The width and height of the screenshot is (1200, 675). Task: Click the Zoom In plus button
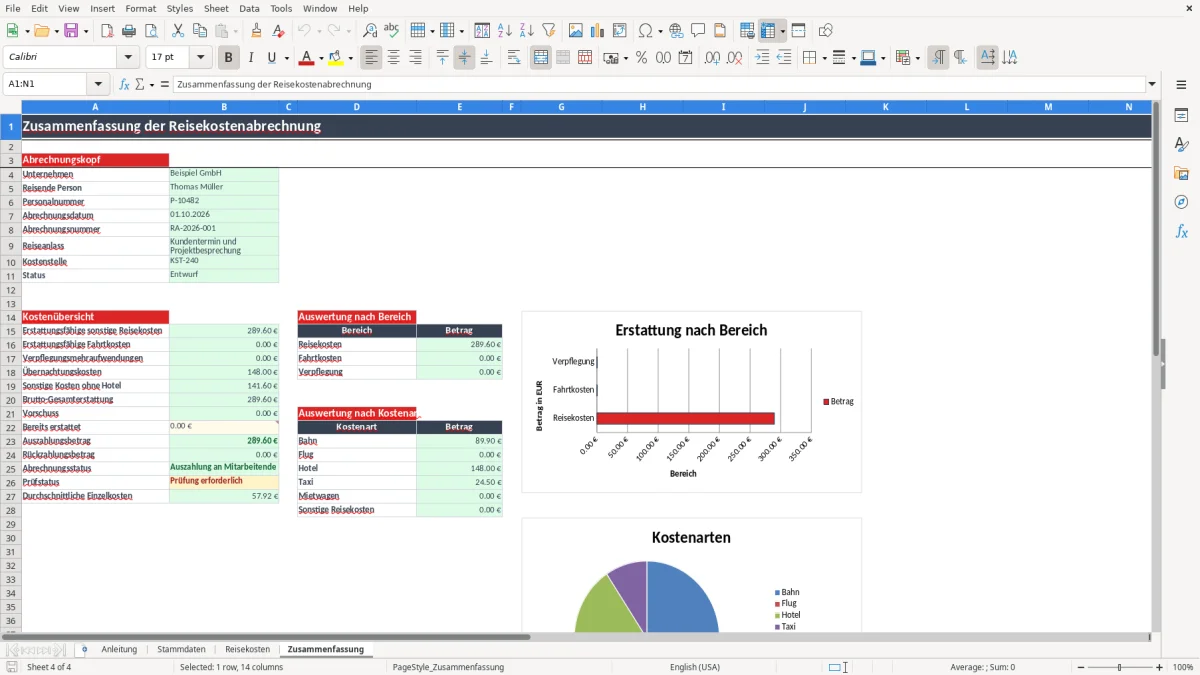coord(1160,667)
